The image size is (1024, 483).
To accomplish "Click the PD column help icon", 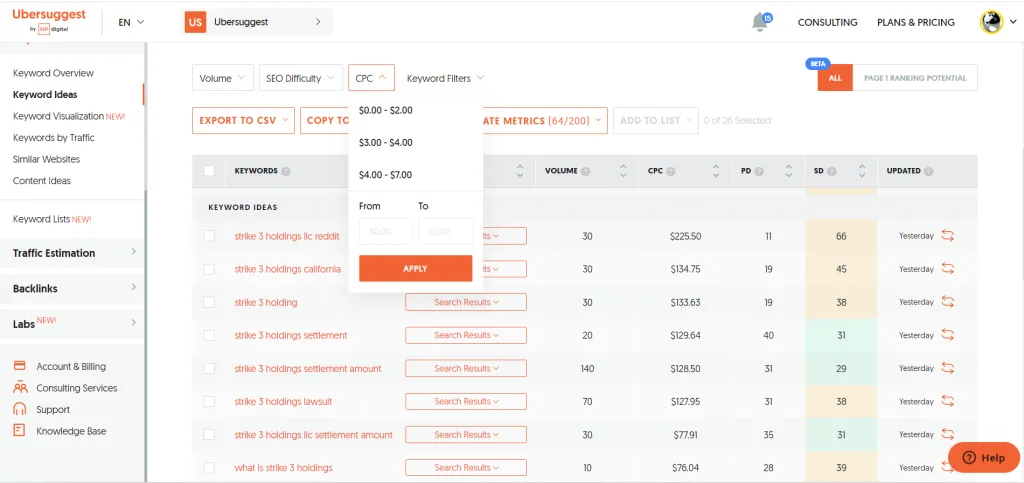I will tap(759, 171).
